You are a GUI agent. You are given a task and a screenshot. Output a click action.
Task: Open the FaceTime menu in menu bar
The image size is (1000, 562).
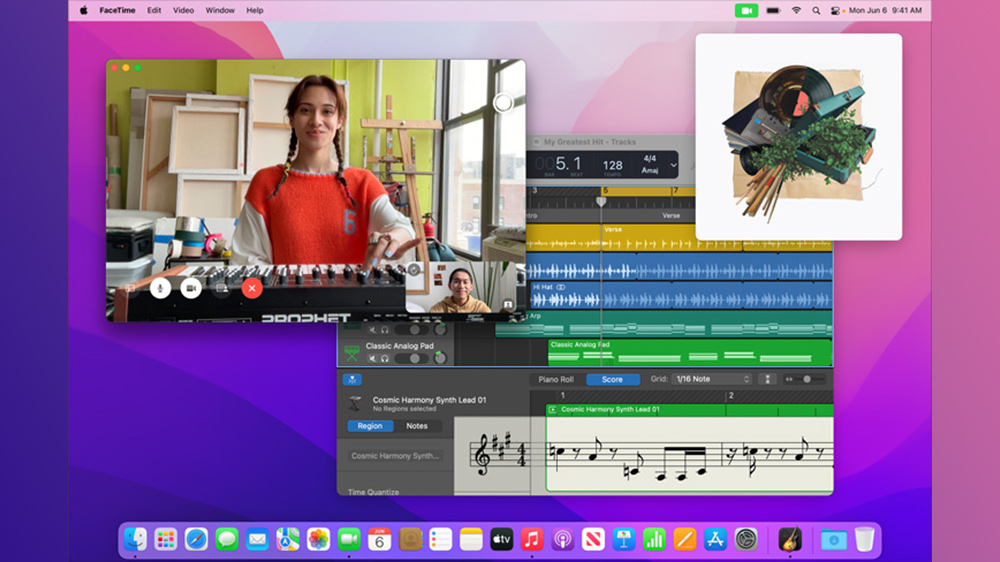pyautogui.click(x=117, y=10)
